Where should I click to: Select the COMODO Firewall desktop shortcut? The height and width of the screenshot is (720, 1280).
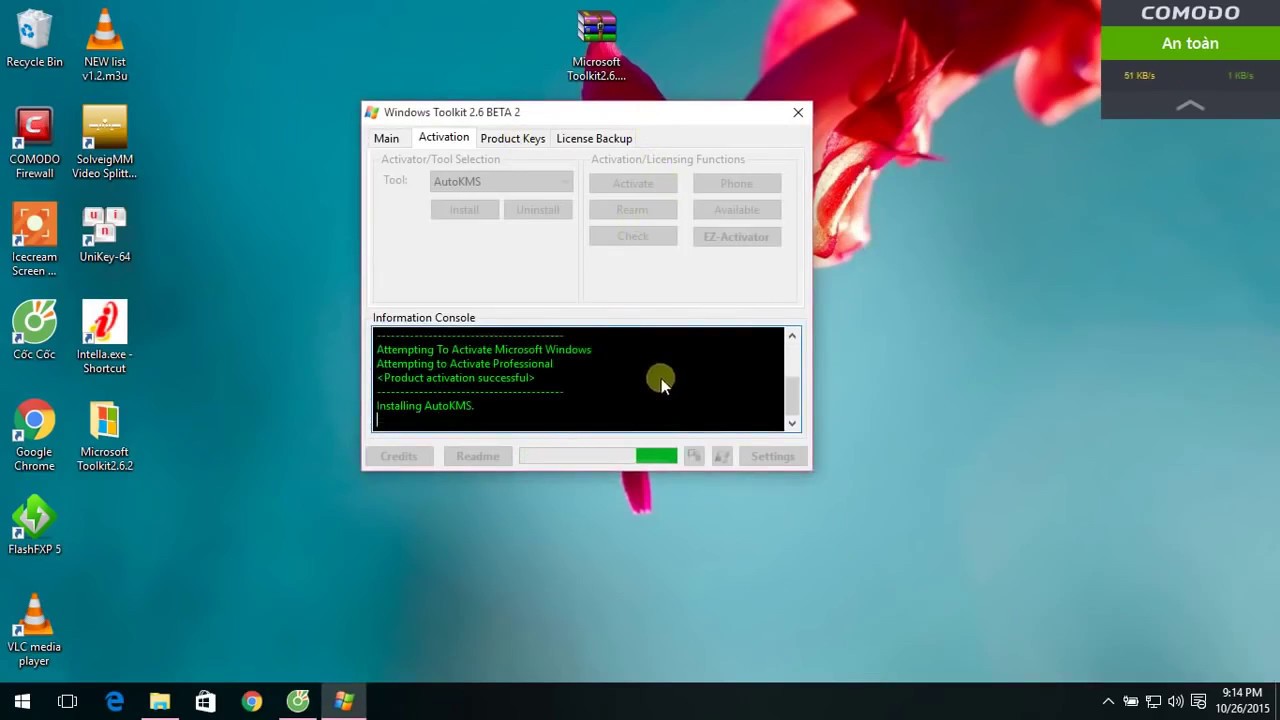pos(34,144)
